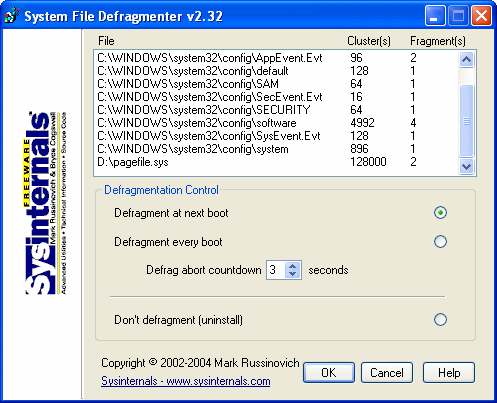Image resolution: width=497 pixels, height=403 pixels.
Task: Click the Cancel button
Action: pyautogui.click(x=387, y=372)
